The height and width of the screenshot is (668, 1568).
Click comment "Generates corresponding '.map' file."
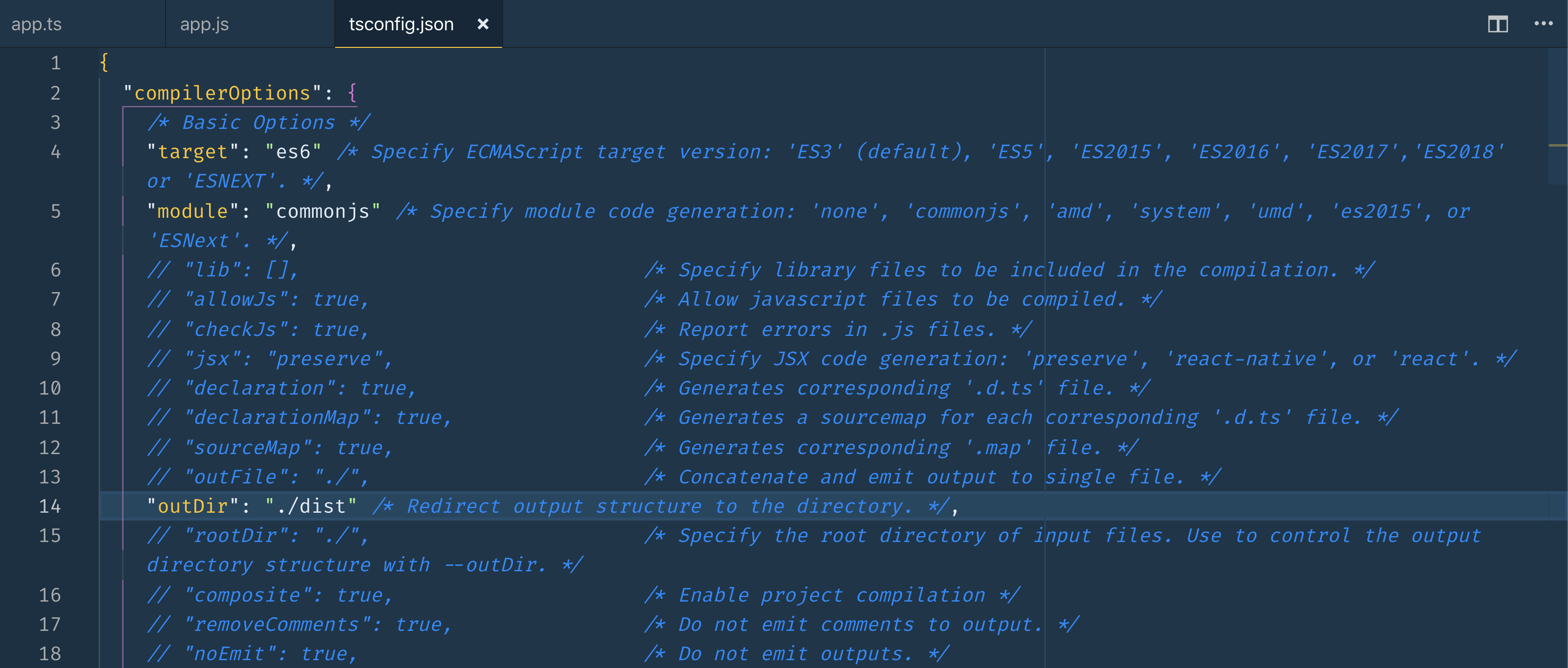[892, 448]
